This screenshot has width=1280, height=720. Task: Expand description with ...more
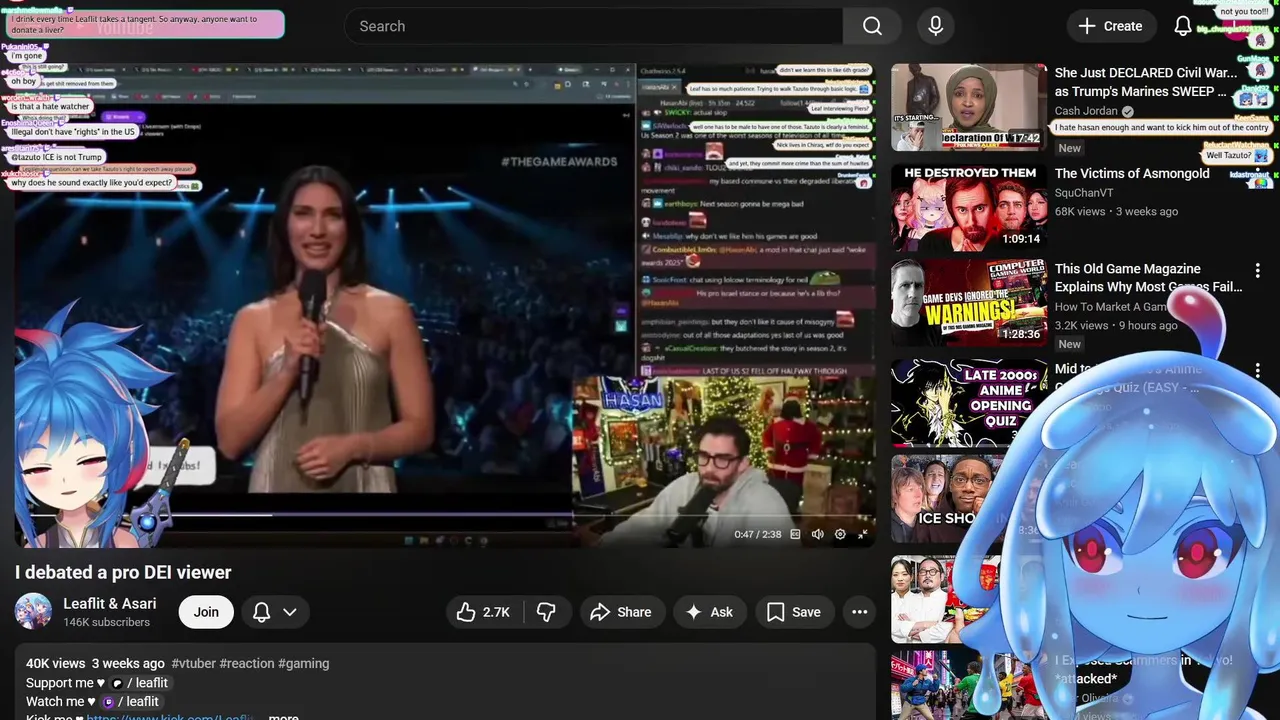(283, 718)
